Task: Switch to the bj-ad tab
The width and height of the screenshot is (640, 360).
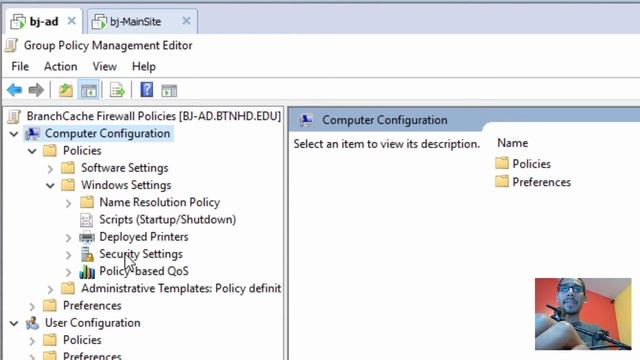Action: tap(44, 21)
